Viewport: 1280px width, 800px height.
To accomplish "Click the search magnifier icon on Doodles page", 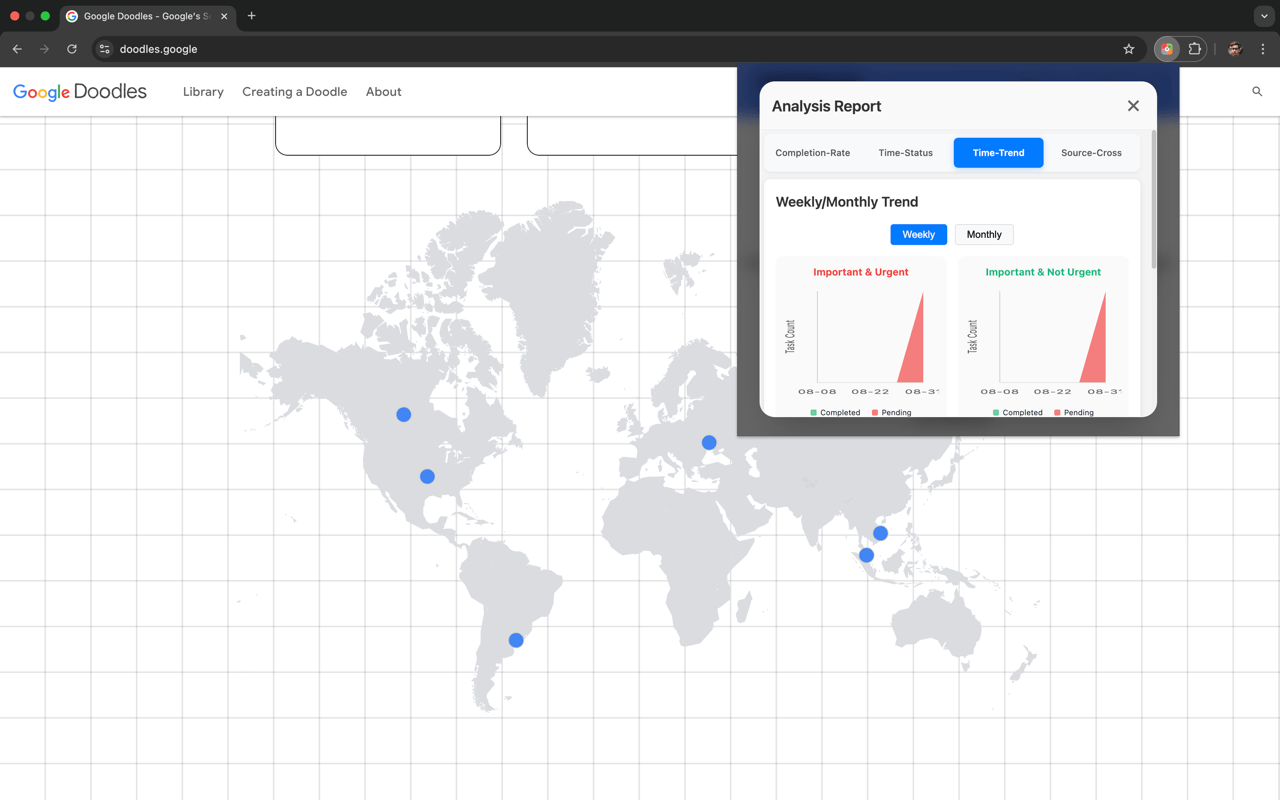I will point(1257,92).
